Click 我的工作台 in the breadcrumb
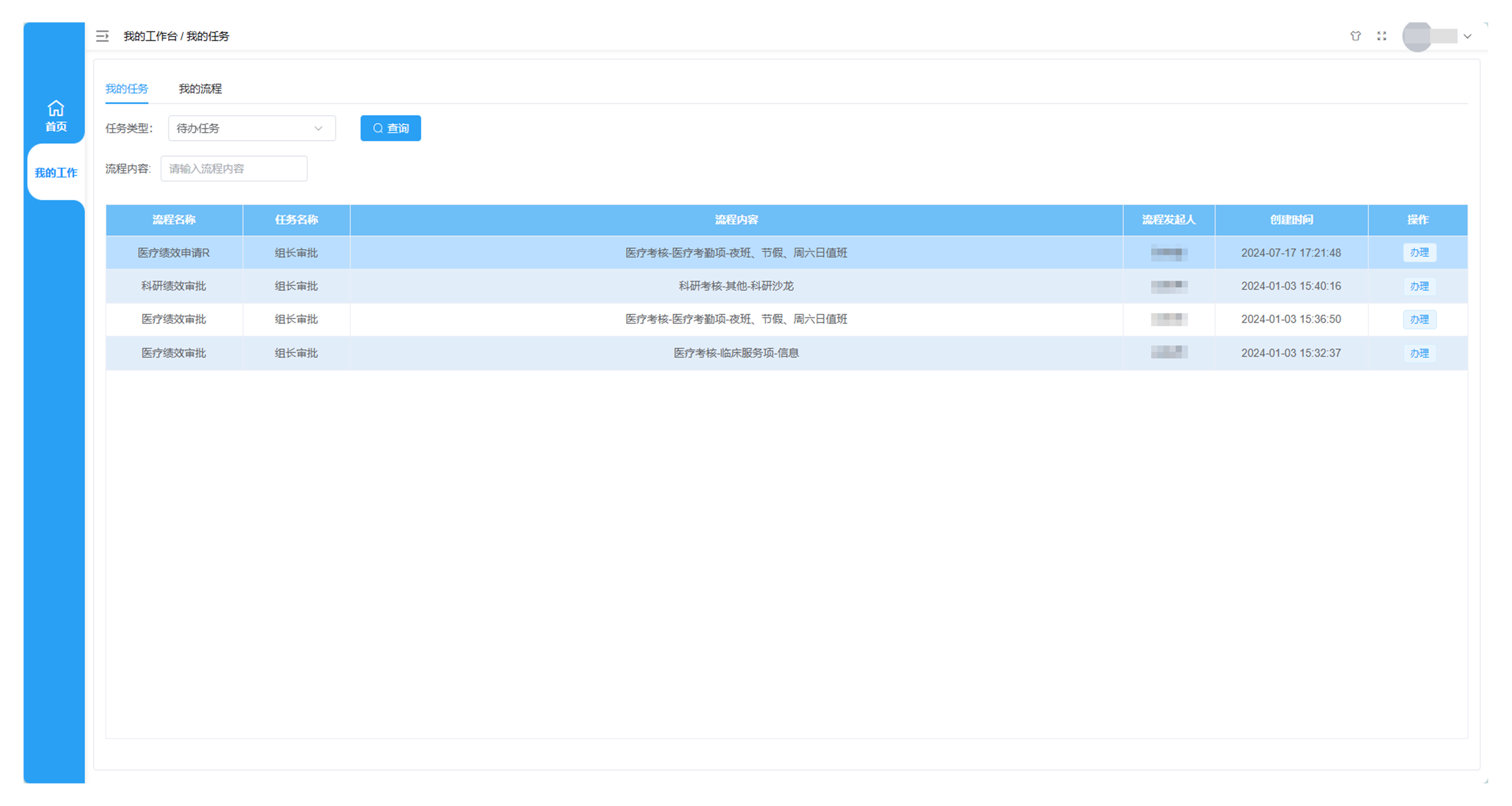Screen dimensions: 1512x806 pos(150,36)
